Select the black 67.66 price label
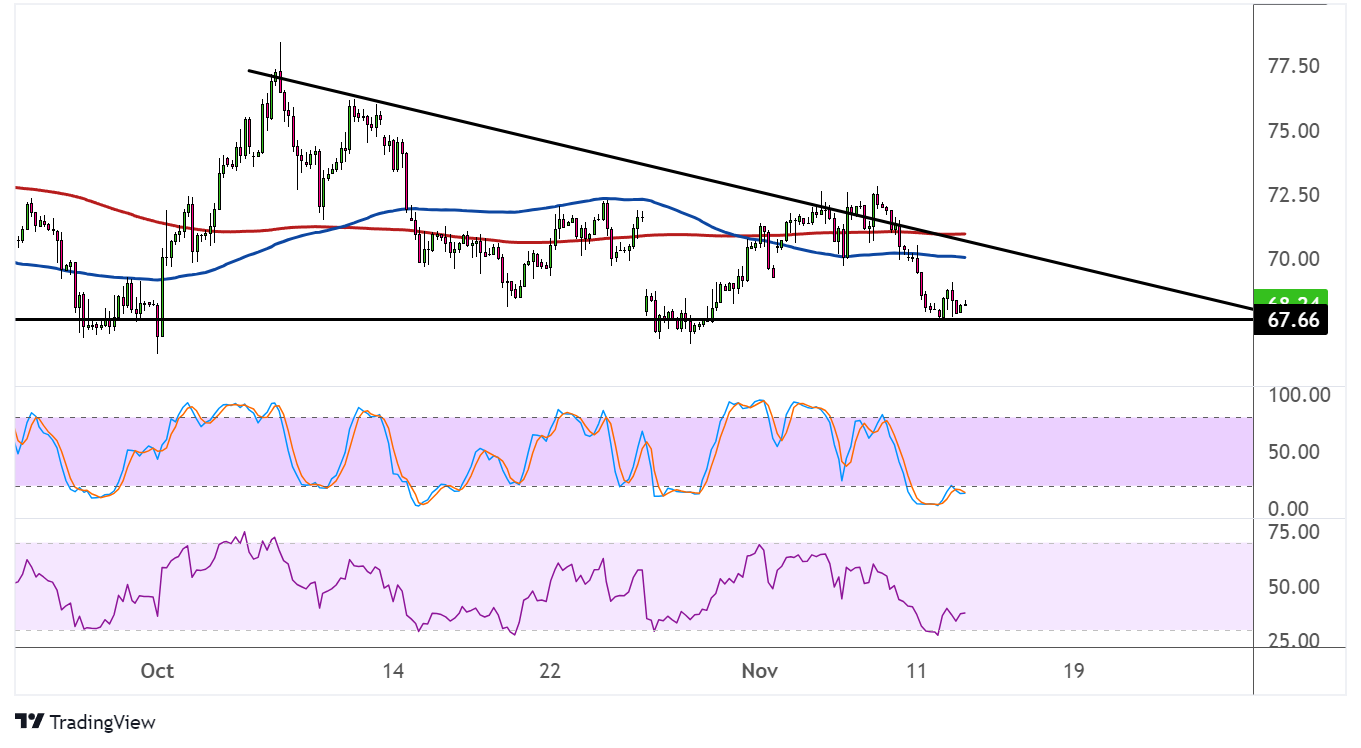The image size is (1361, 748). tap(1290, 320)
